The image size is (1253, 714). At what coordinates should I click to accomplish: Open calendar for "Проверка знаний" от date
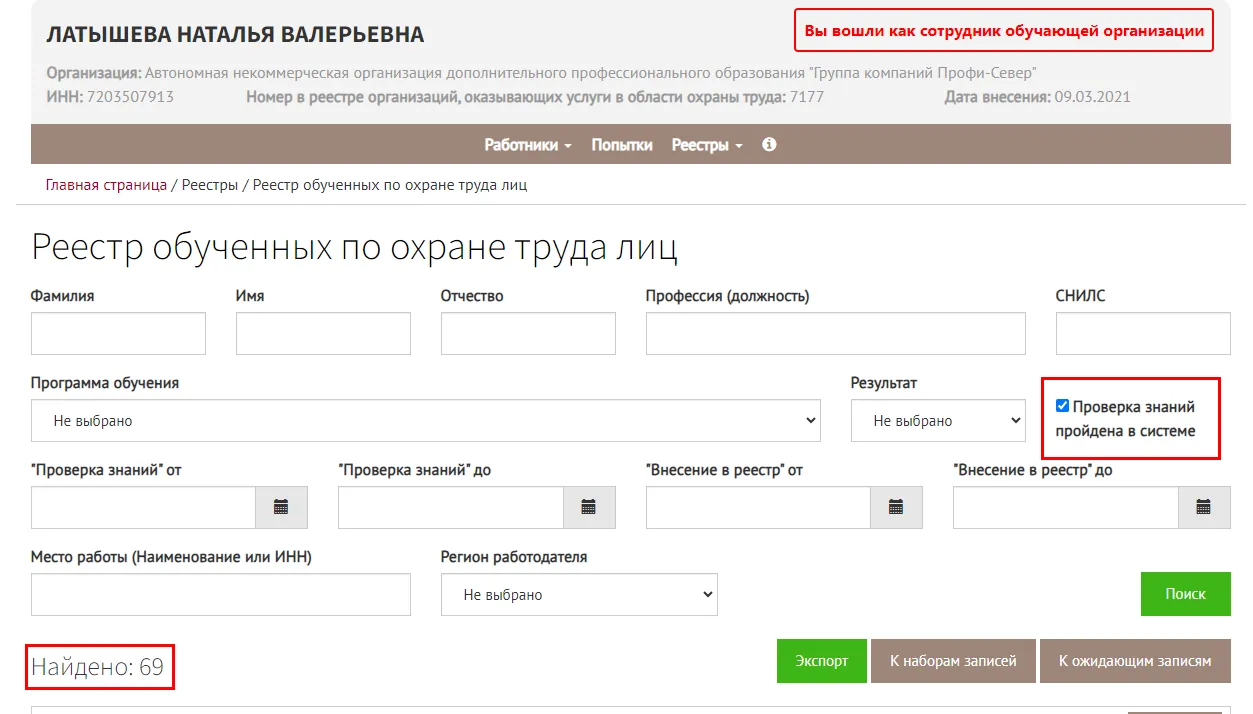tap(281, 507)
